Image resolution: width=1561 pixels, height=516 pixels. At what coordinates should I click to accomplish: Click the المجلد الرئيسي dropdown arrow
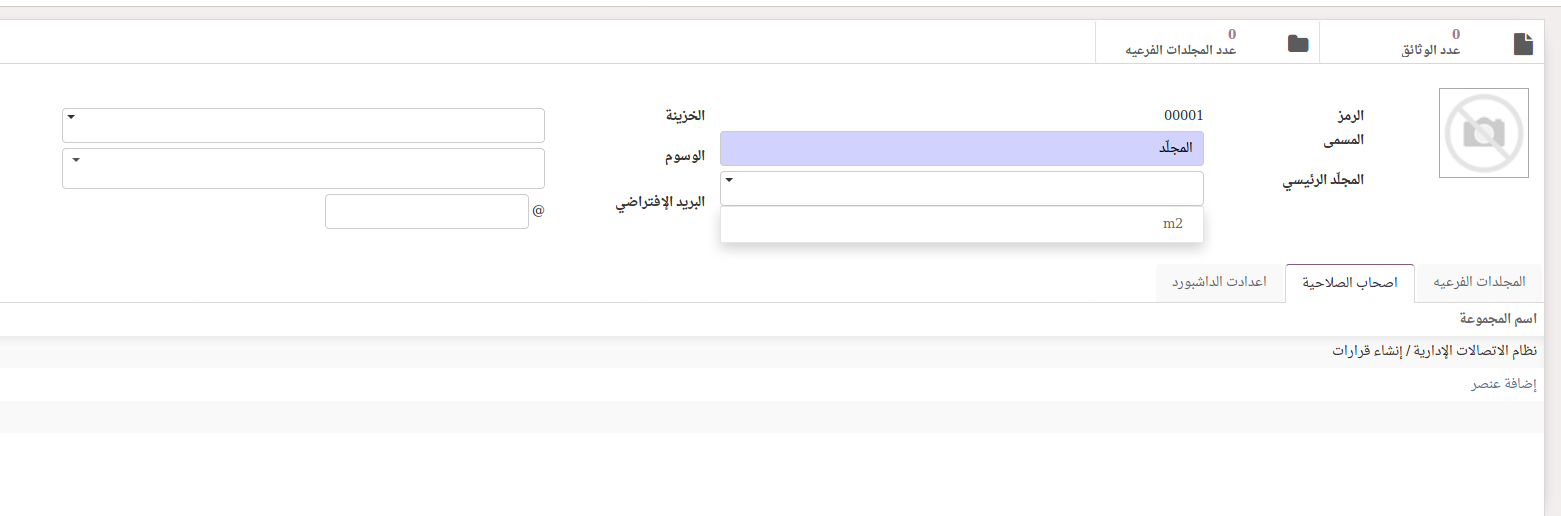(x=730, y=181)
